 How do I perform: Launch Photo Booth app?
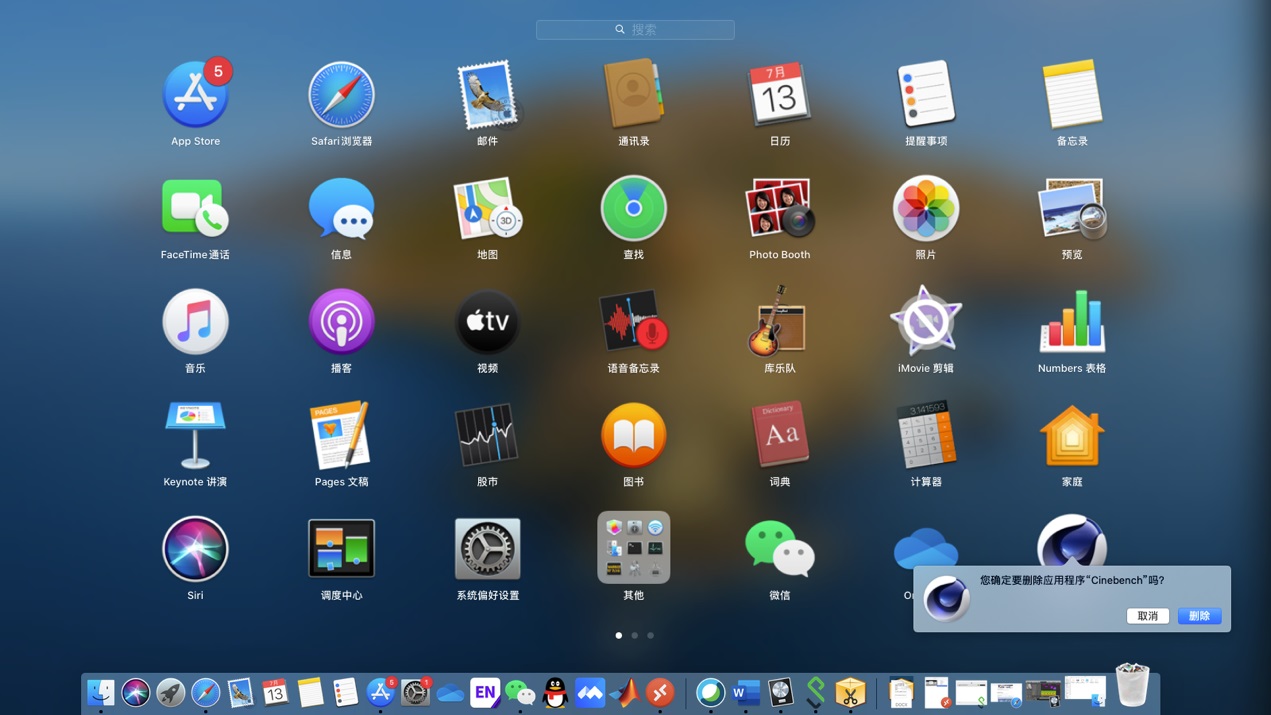click(779, 208)
